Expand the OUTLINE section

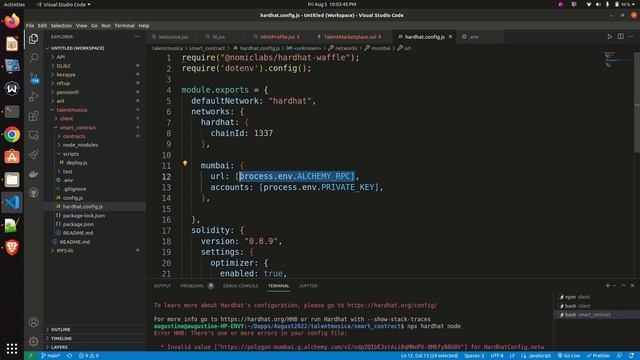(x=61, y=329)
